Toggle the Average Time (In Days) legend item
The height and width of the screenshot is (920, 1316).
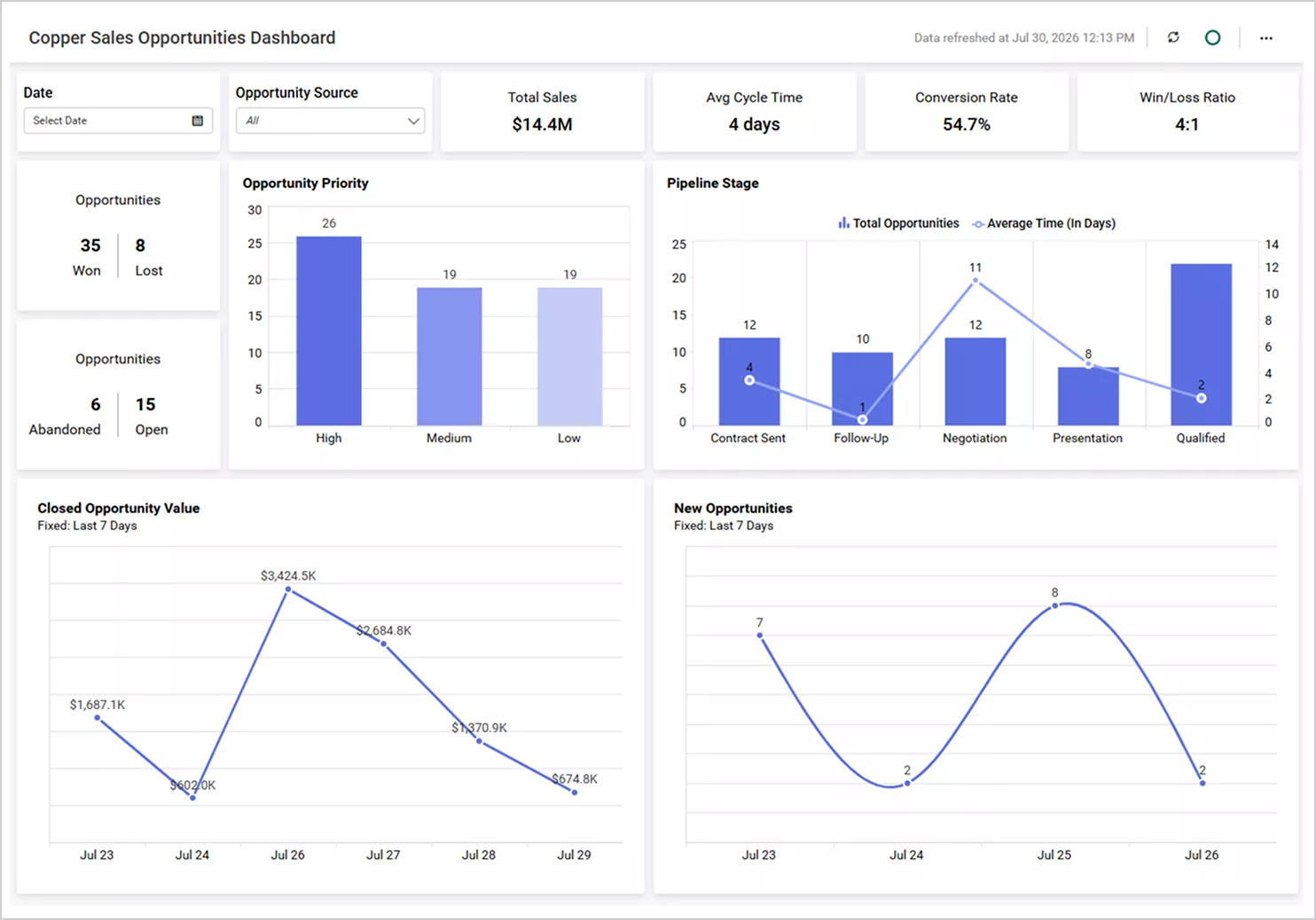[1044, 223]
